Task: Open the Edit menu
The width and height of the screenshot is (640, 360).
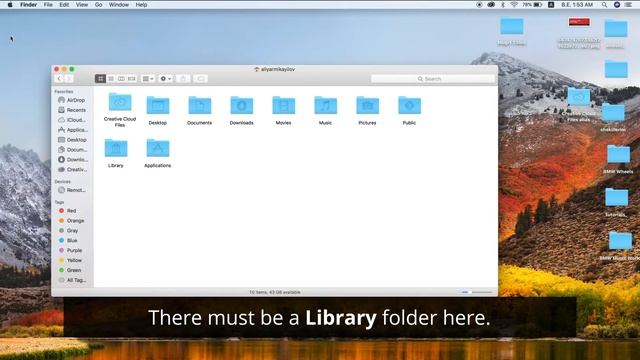Action: 64,5
